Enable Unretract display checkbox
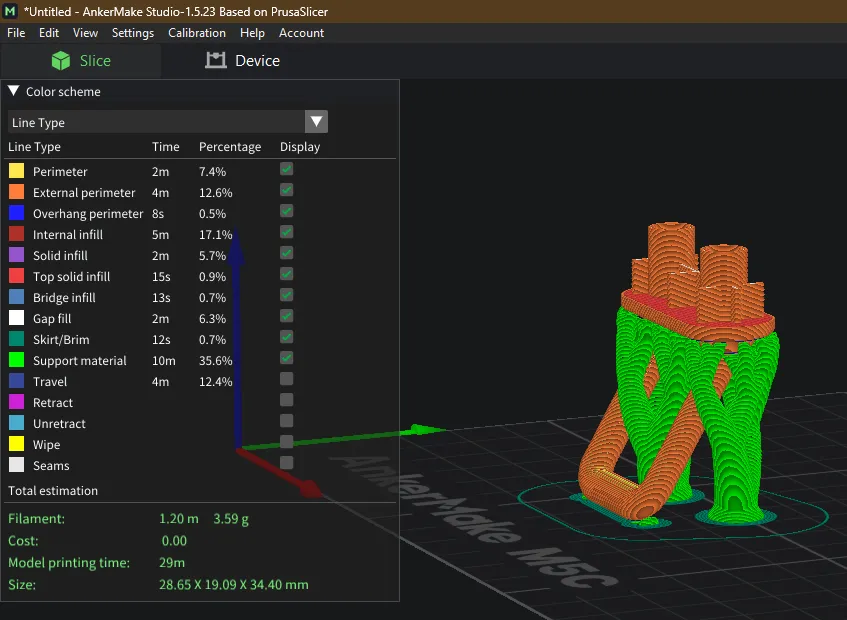 coord(287,421)
